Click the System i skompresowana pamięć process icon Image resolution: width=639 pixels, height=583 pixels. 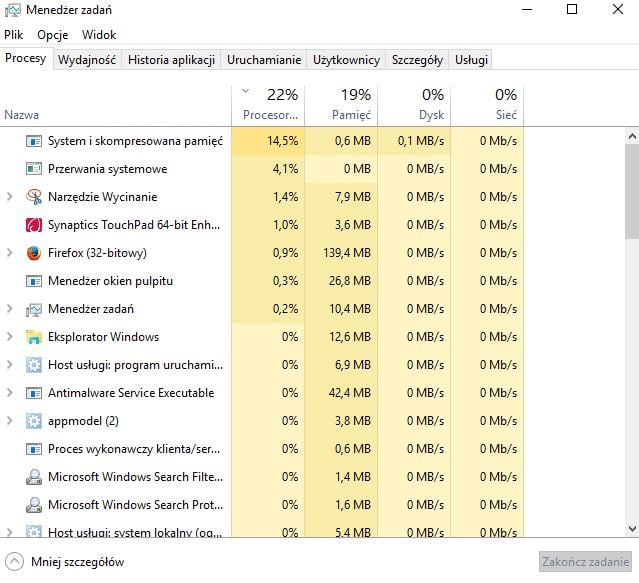pyautogui.click(x=33, y=141)
